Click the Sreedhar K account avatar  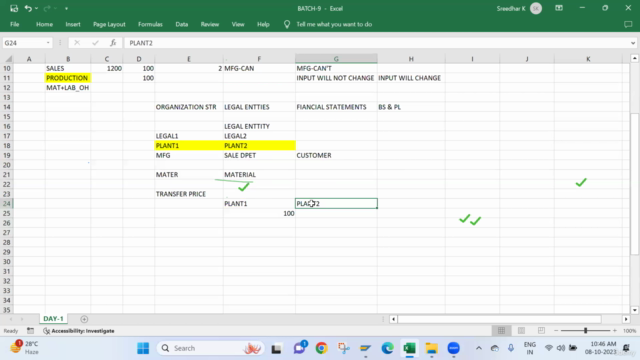tap(536, 9)
